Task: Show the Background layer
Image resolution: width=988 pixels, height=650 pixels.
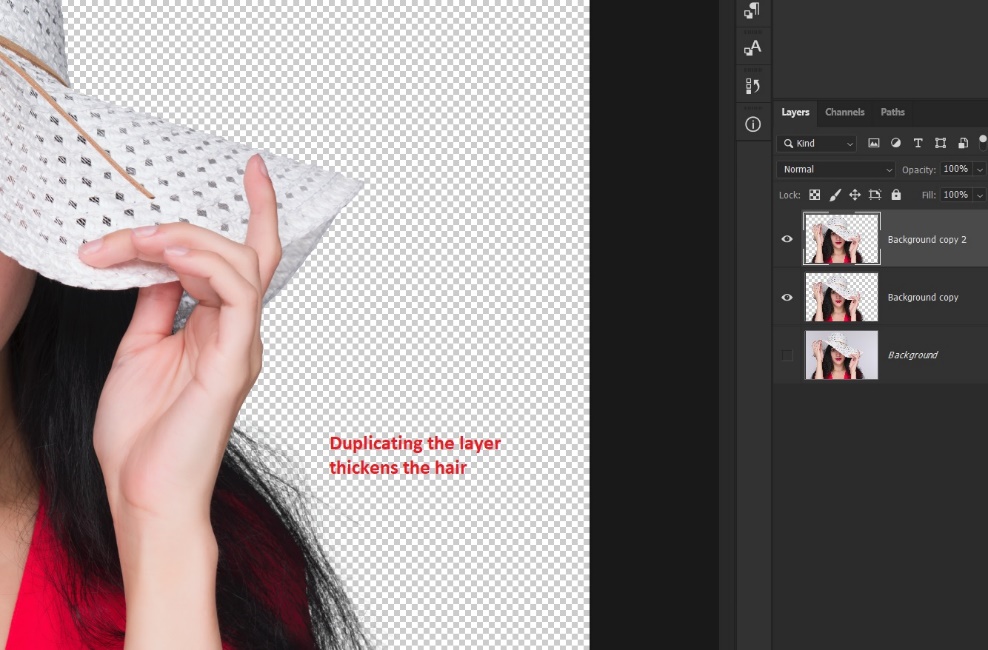Action: tap(787, 355)
